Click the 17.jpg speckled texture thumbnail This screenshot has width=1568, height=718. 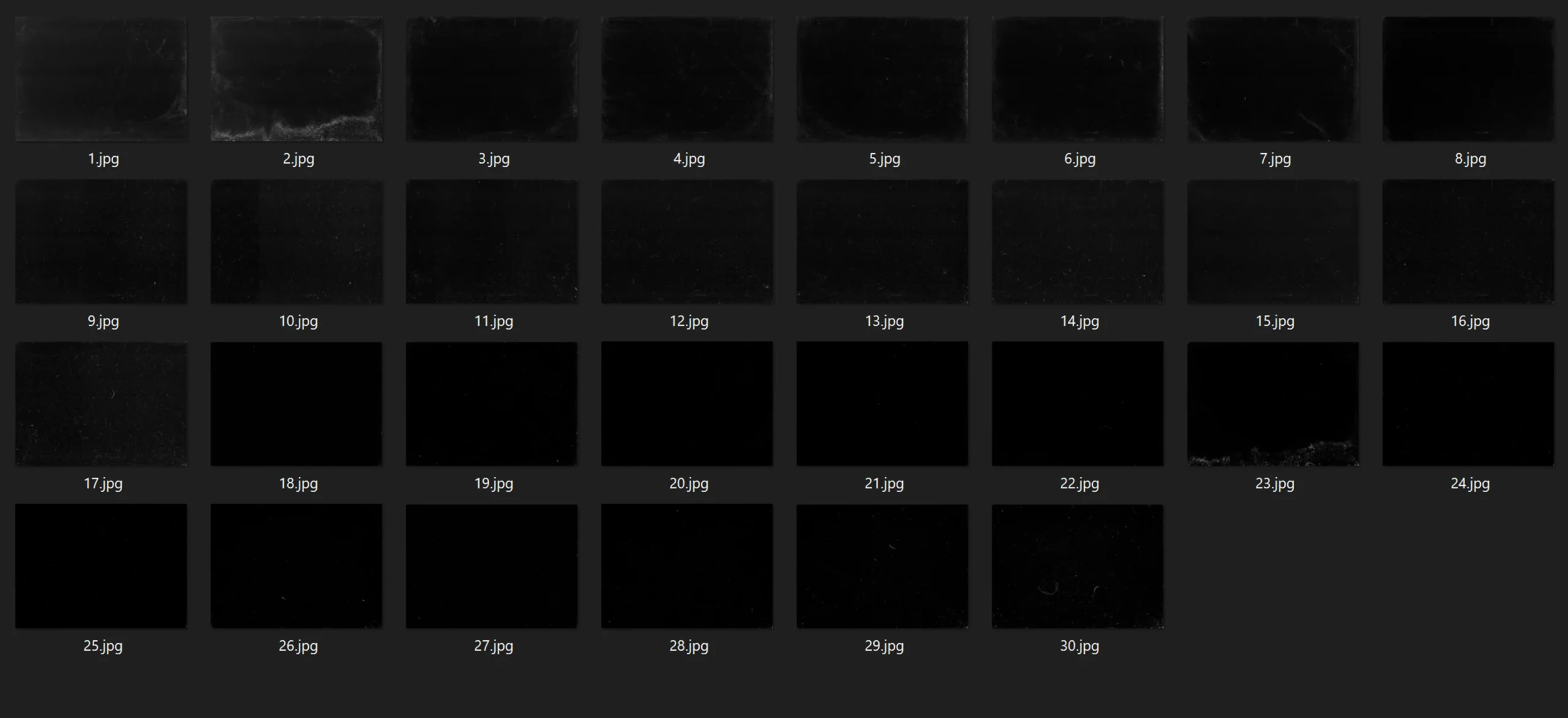[101, 404]
